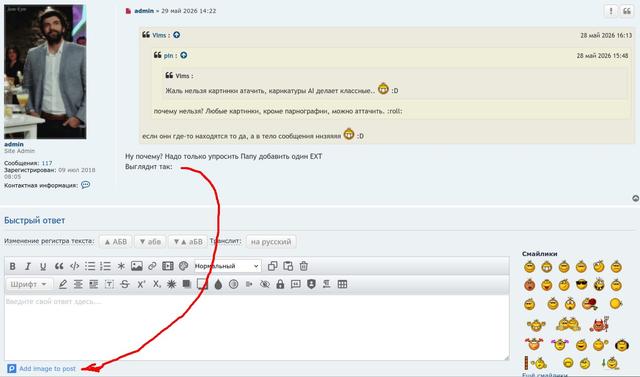640x377 pixels.
Task: Jump to Vims quoted post arrow
Action: pos(176,35)
